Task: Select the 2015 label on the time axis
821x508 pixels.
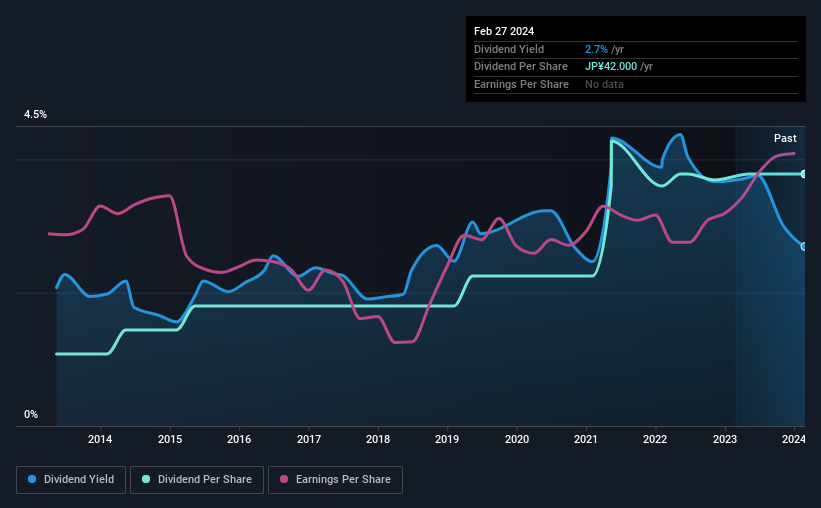Action: (170, 439)
